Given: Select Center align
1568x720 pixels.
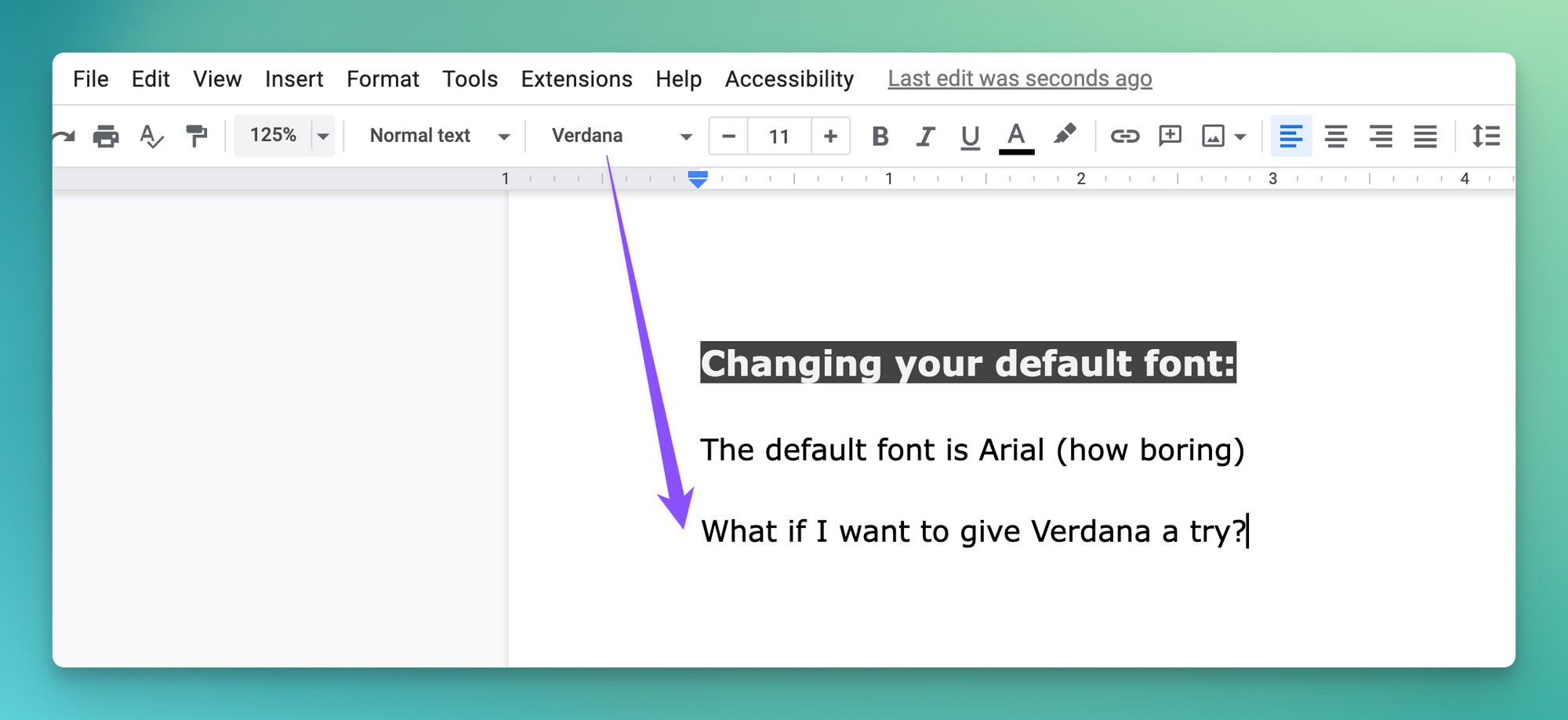Looking at the screenshot, I should [1336, 136].
